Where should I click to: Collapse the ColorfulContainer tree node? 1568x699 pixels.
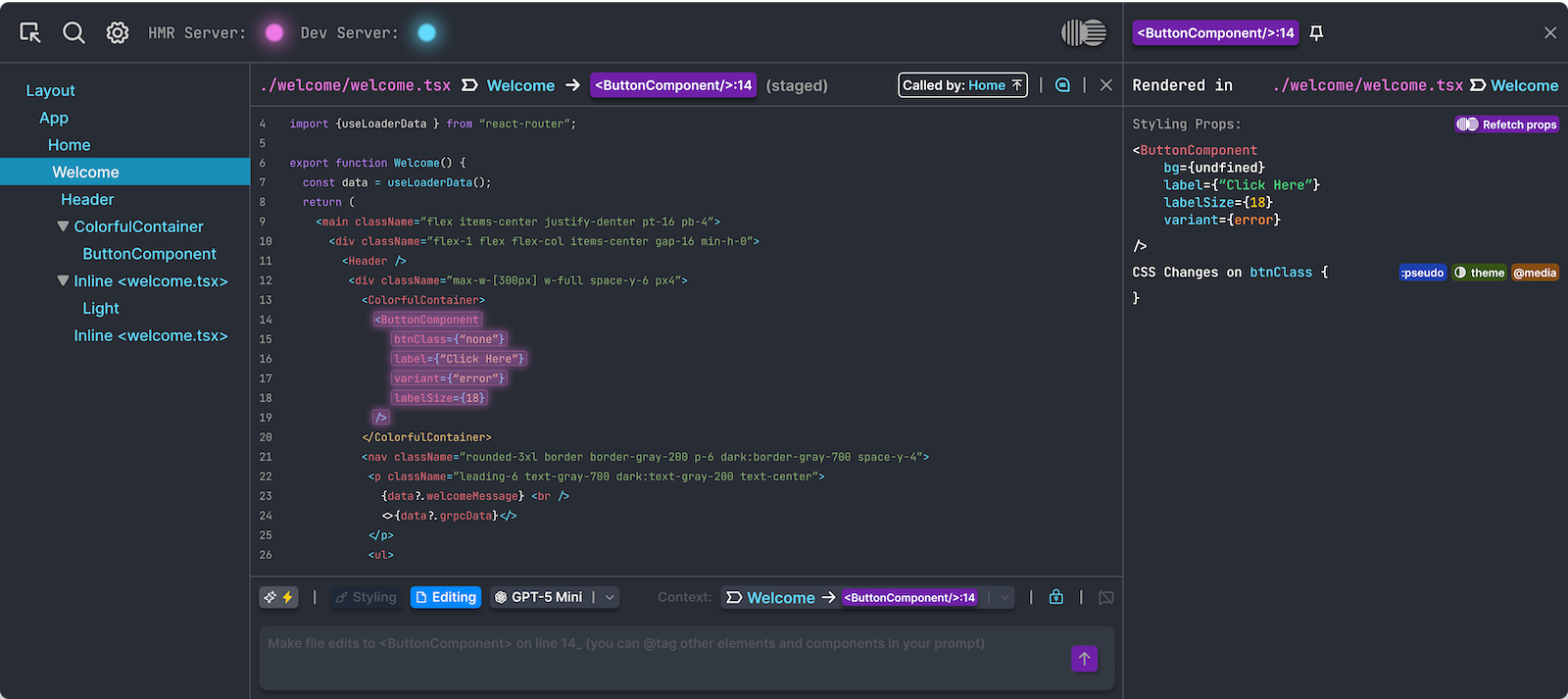pyautogui.click(x=63, y=226)
